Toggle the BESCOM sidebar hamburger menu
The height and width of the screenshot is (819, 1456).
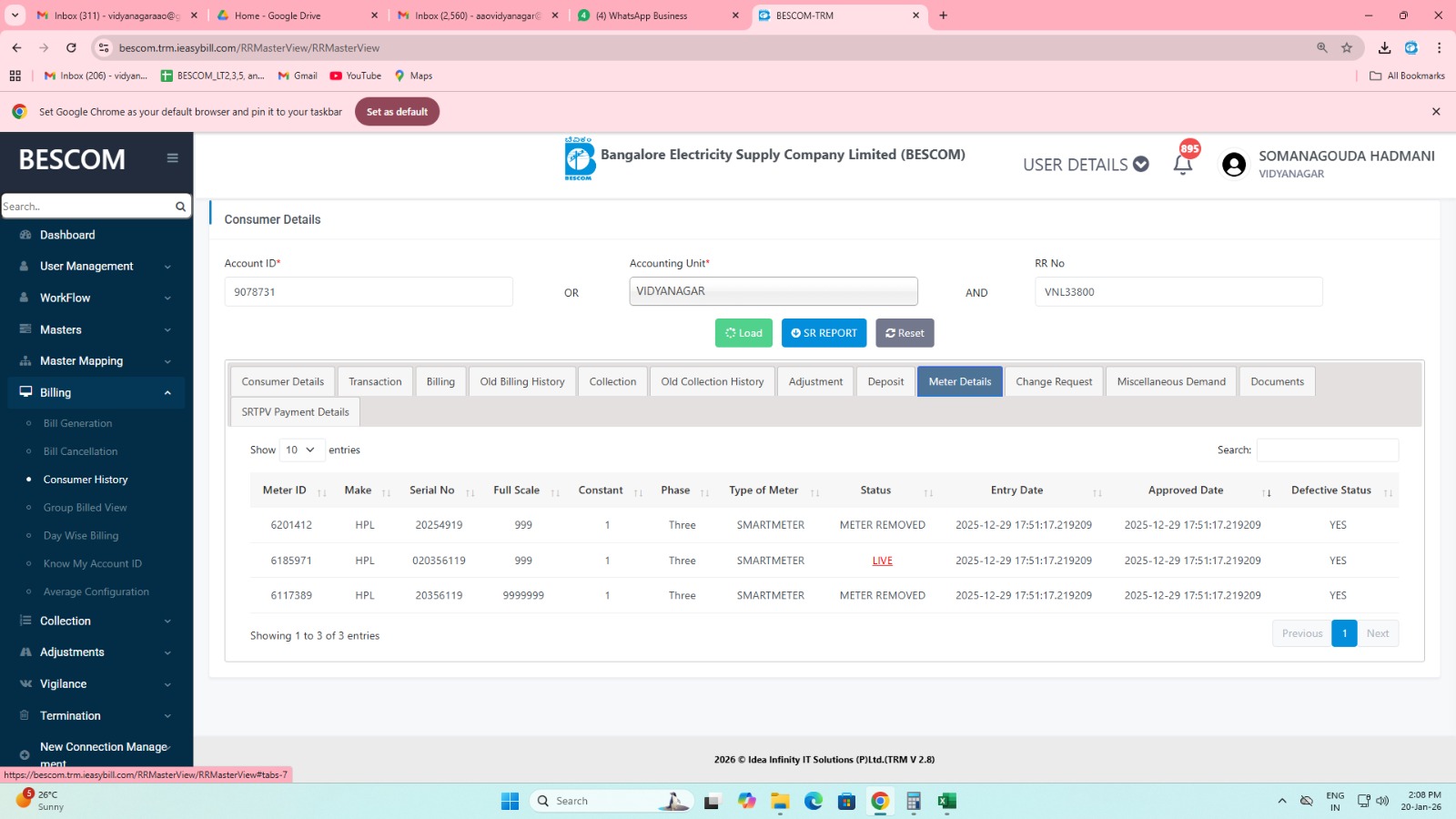[x=172, y=158]
